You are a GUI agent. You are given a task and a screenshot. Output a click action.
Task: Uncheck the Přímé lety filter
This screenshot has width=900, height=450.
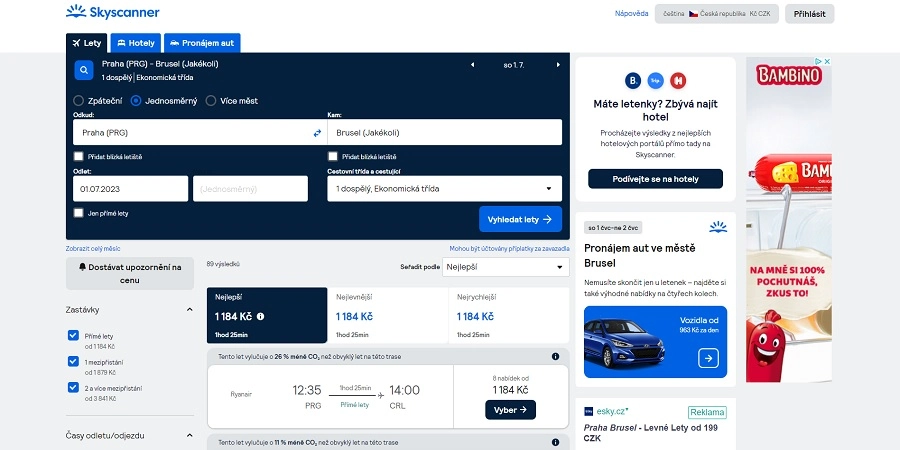73,335
